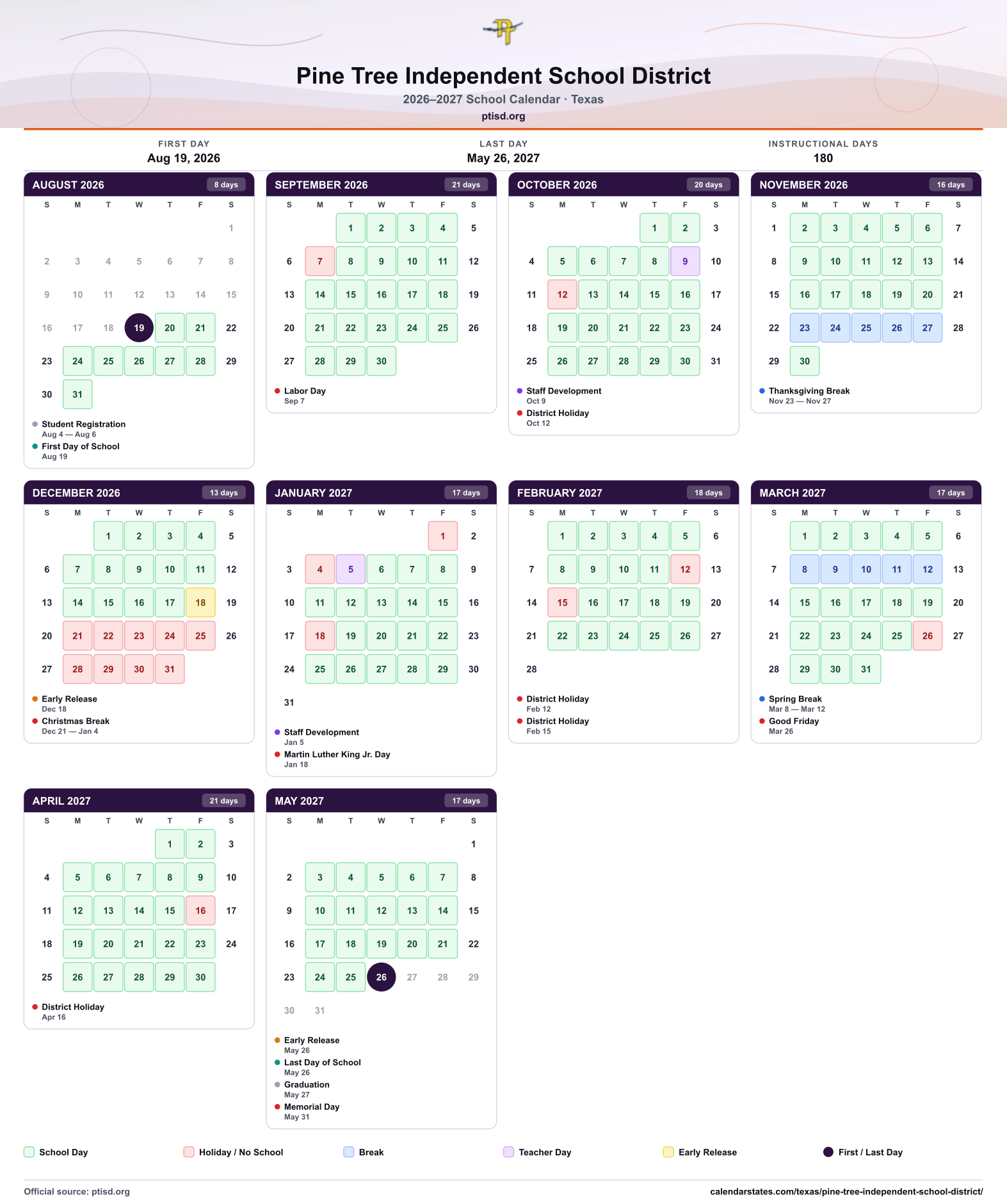
Task: Select the May 26 last day circle
Action: coord(382,977)
